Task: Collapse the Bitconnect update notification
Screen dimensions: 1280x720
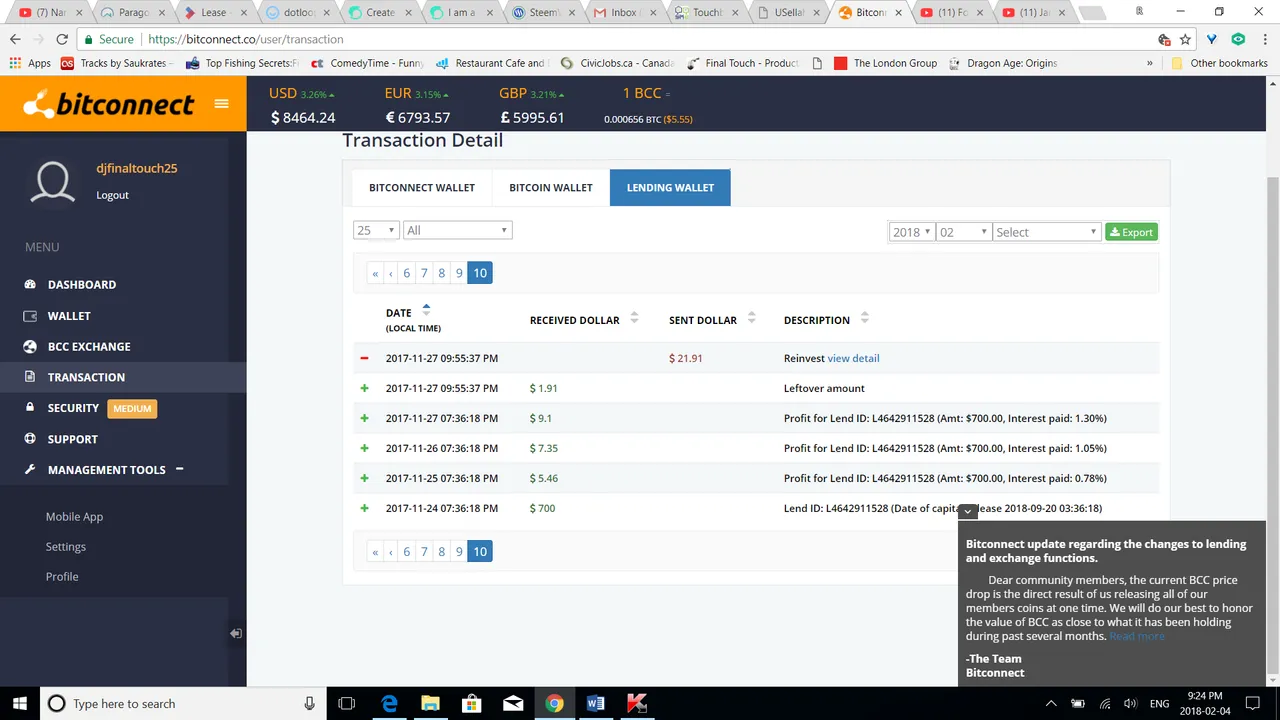Action: click(967, 511)
